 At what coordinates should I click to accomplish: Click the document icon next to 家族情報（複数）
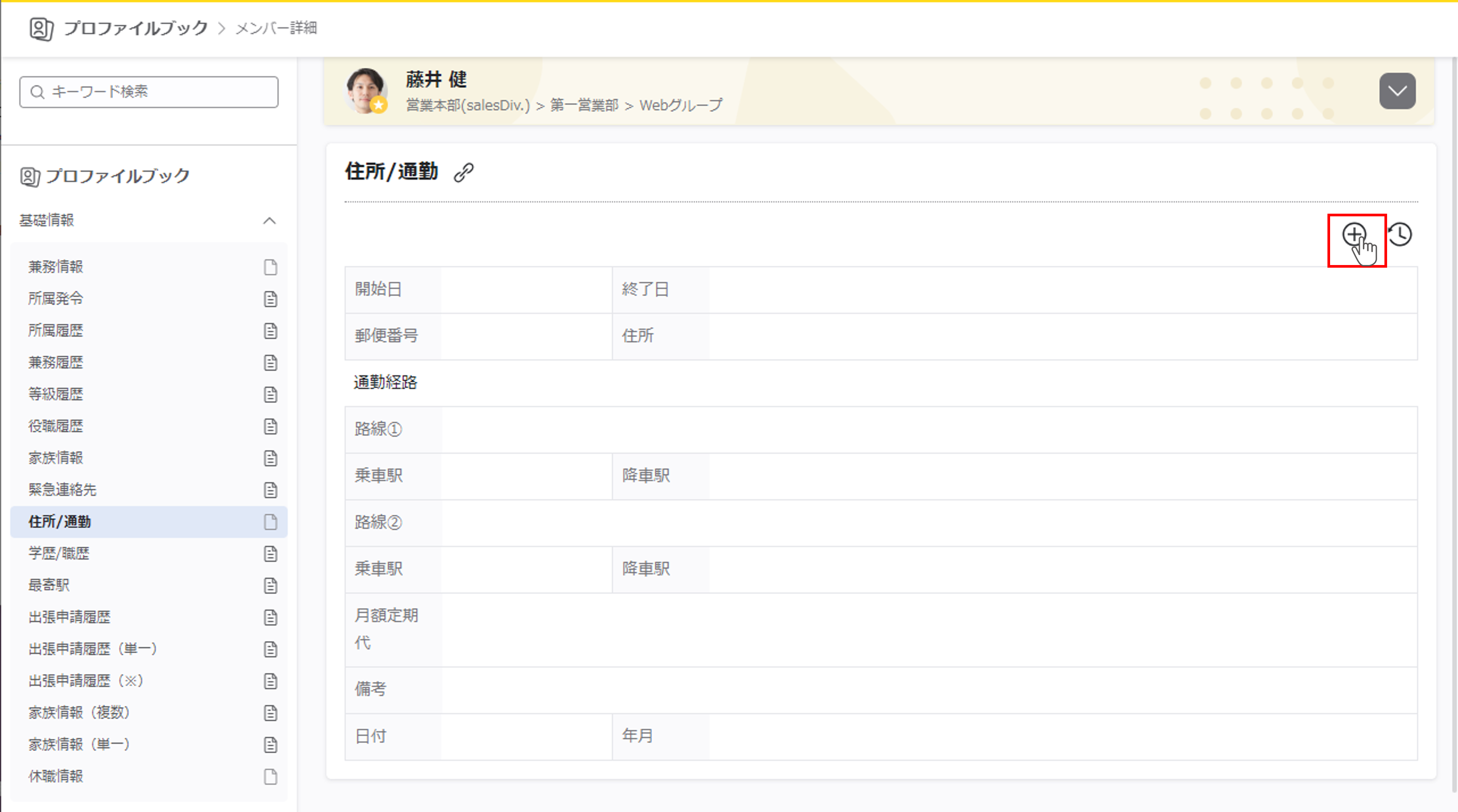tap(270, 713)
